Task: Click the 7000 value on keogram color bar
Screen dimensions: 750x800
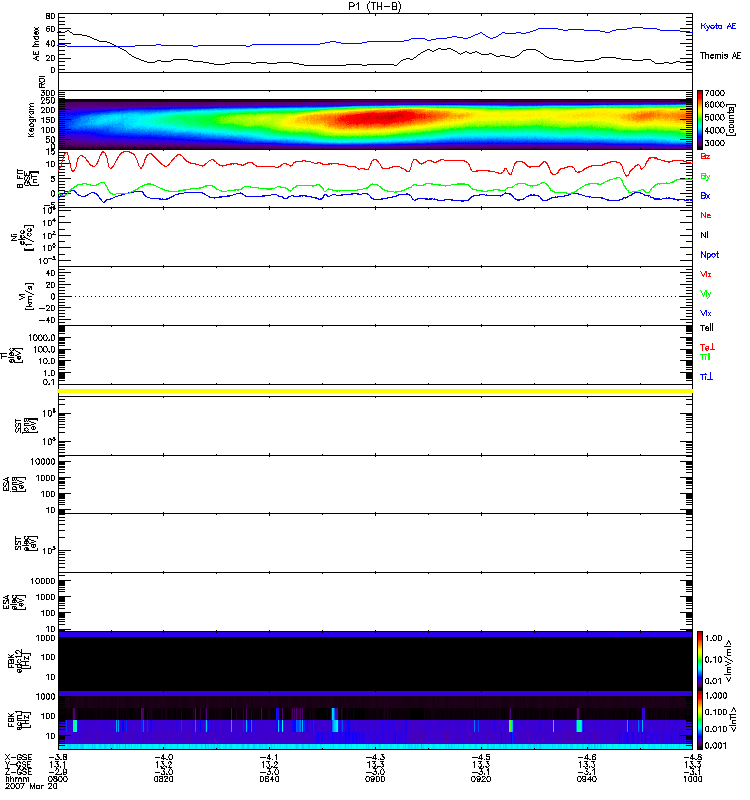Action: [714, 93]
